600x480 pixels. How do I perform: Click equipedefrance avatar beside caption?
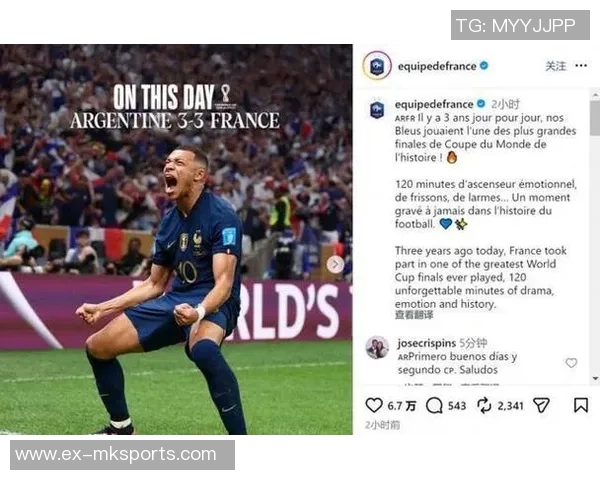click(x=377, y=110)
